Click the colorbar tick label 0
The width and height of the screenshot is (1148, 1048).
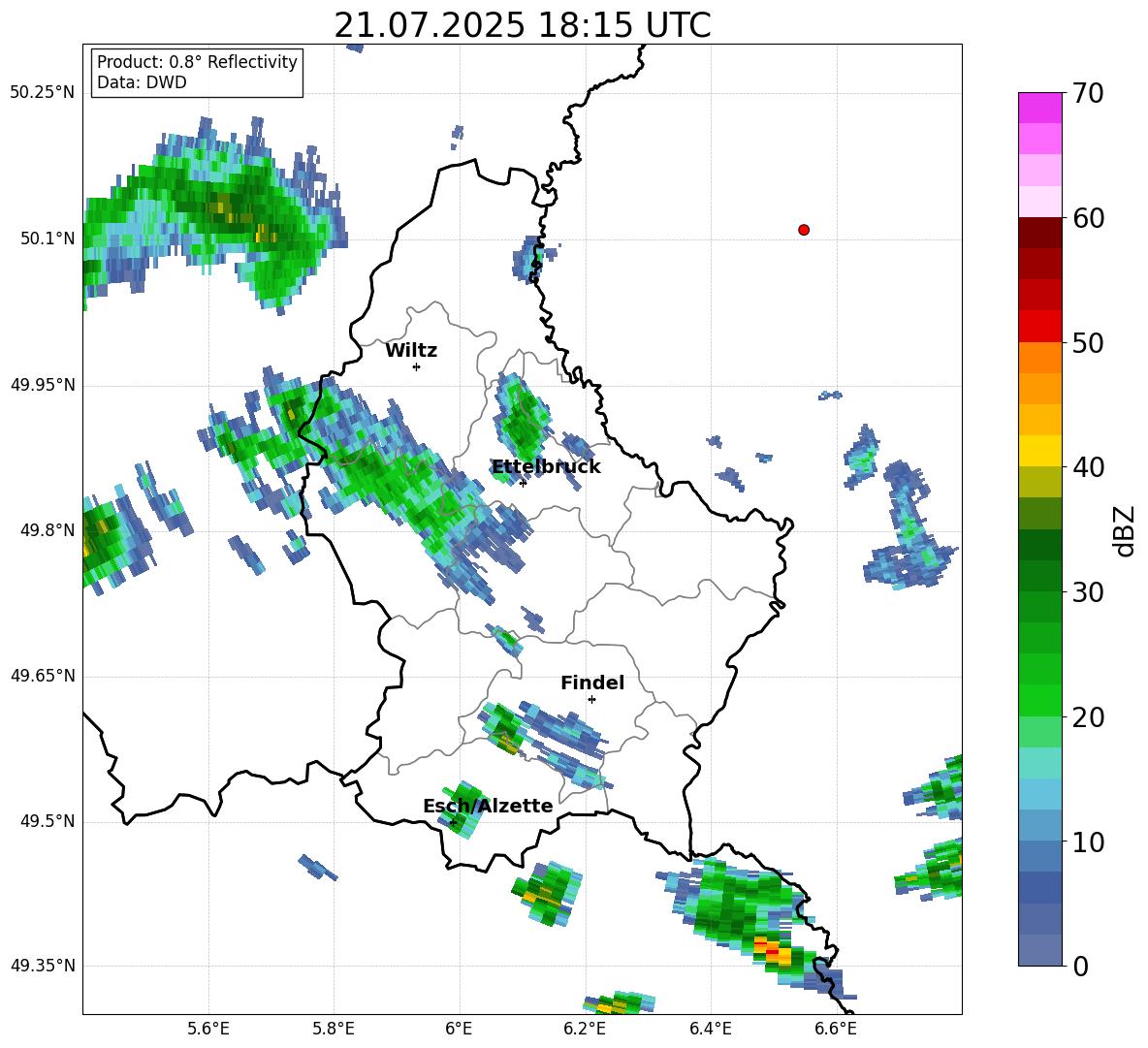(x=1081, y=967)
